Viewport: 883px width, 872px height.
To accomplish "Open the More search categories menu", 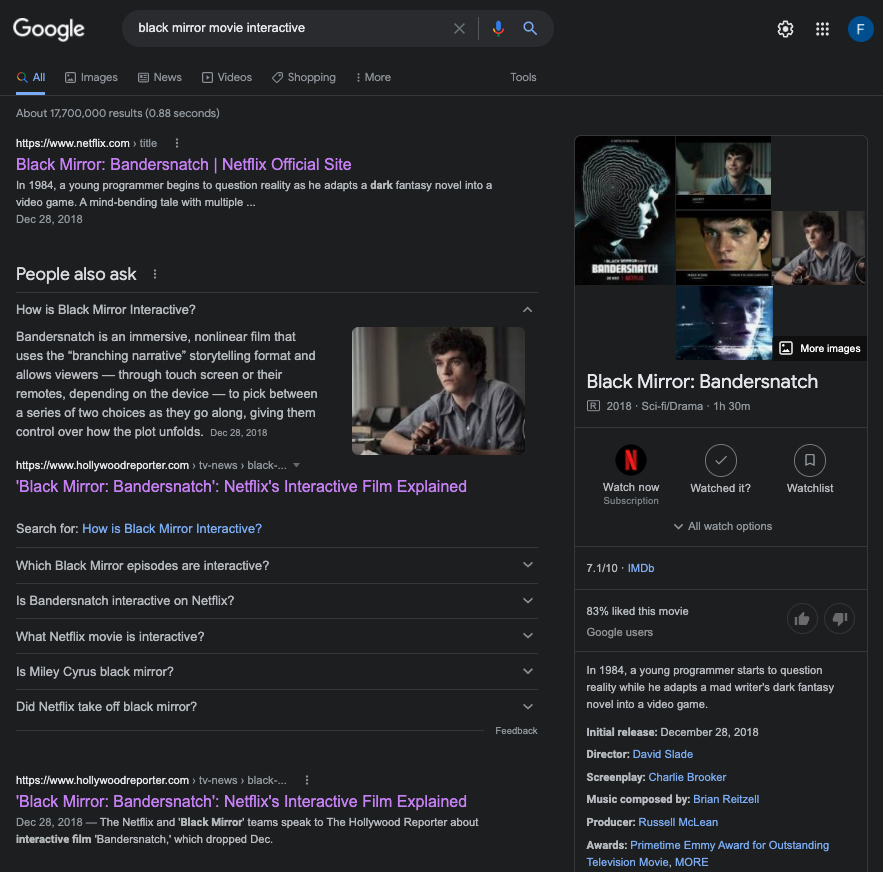I will (x=373, y=77).
